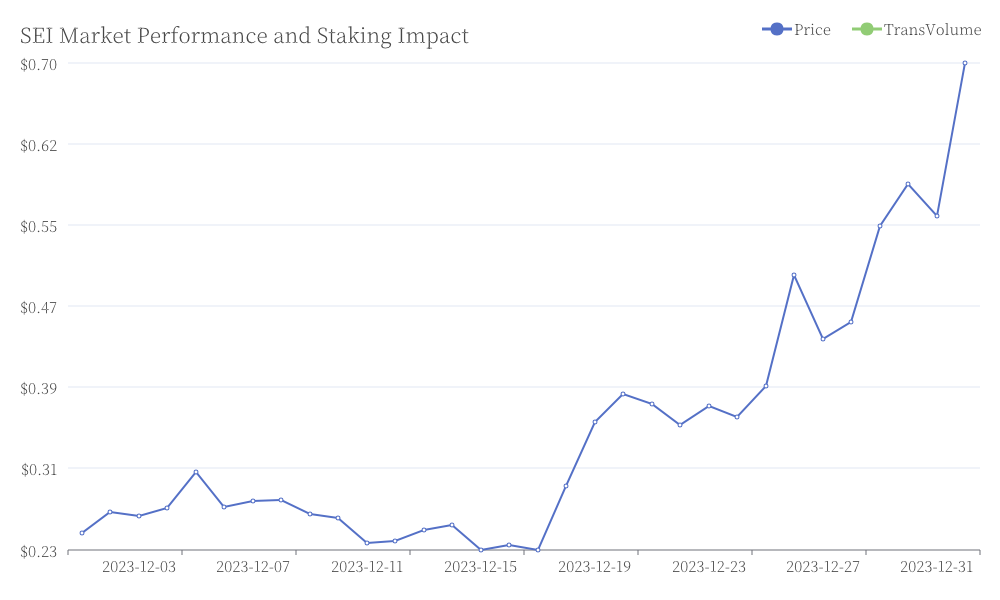The image size is (1000, 600).
Task: Select the early December local peak near $0.31
Action: 196,472
